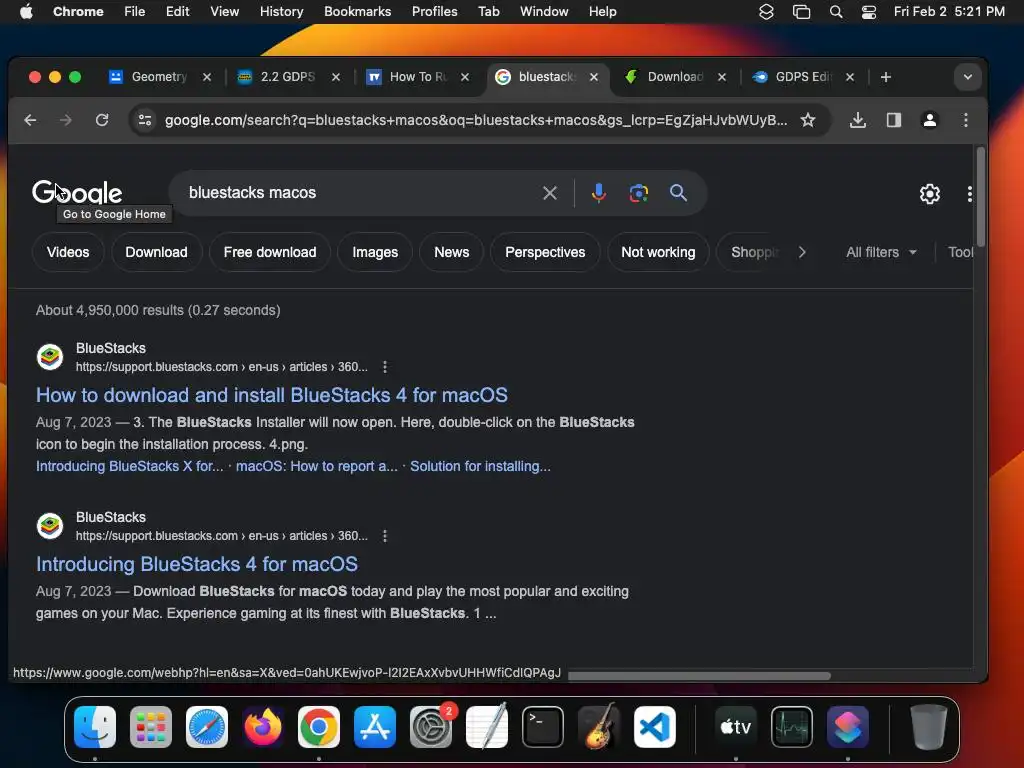Open Apple TV from the dock
The image size is (1024, 768).
735,727
